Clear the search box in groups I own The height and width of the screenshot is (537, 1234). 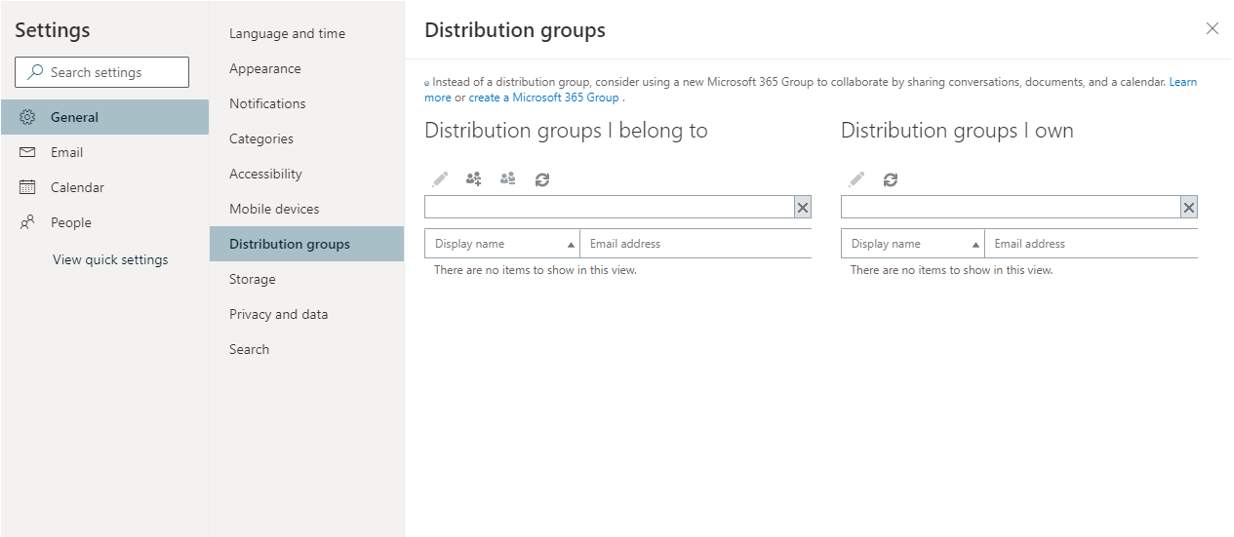point(1188,208)
